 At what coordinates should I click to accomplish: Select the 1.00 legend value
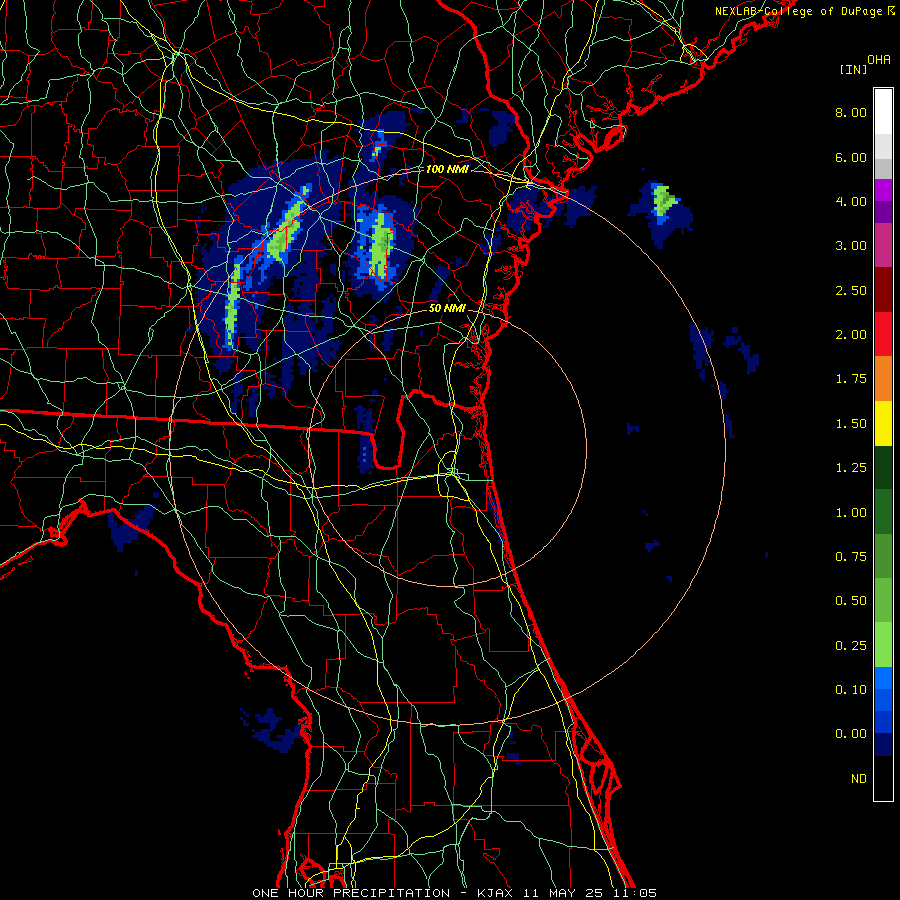[851, 513]
